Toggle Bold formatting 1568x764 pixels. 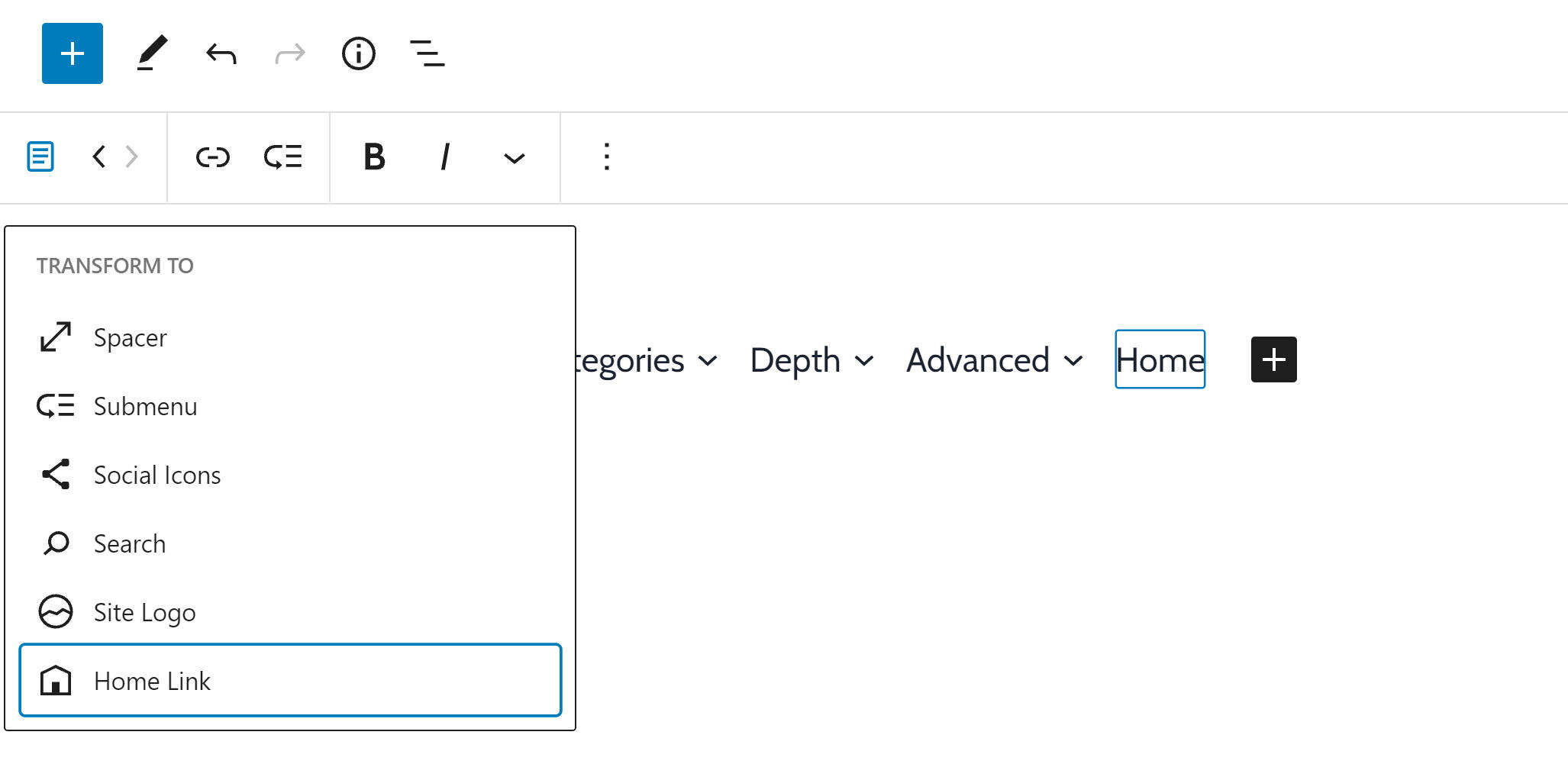click(x=374, y=157)
